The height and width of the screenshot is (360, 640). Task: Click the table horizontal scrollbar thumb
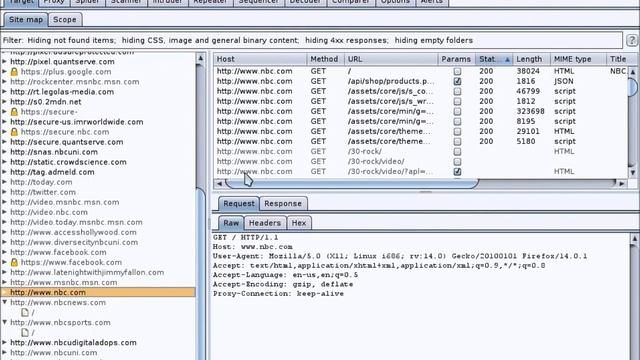pos(352,184)
